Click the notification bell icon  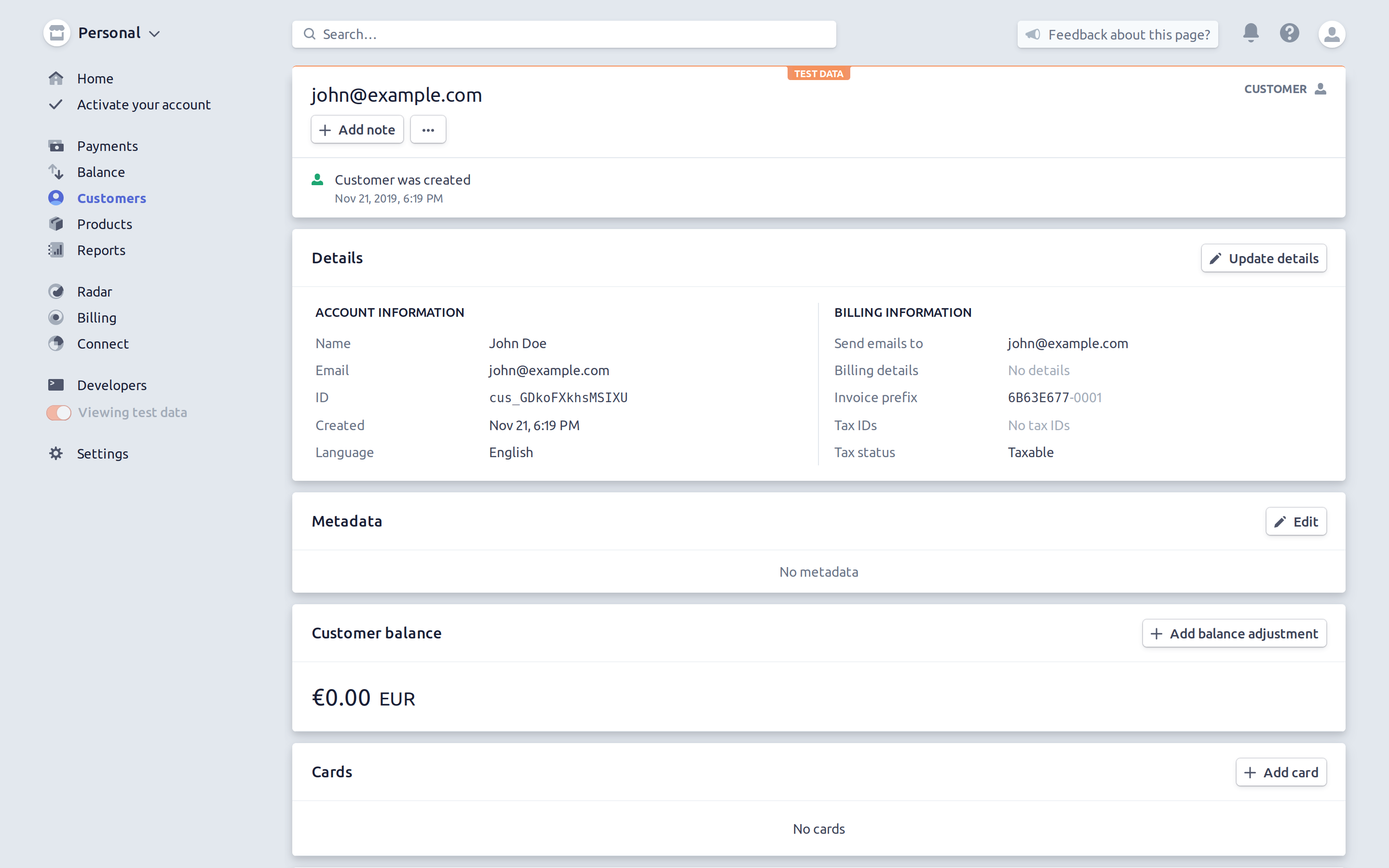tap(1250, 33)
